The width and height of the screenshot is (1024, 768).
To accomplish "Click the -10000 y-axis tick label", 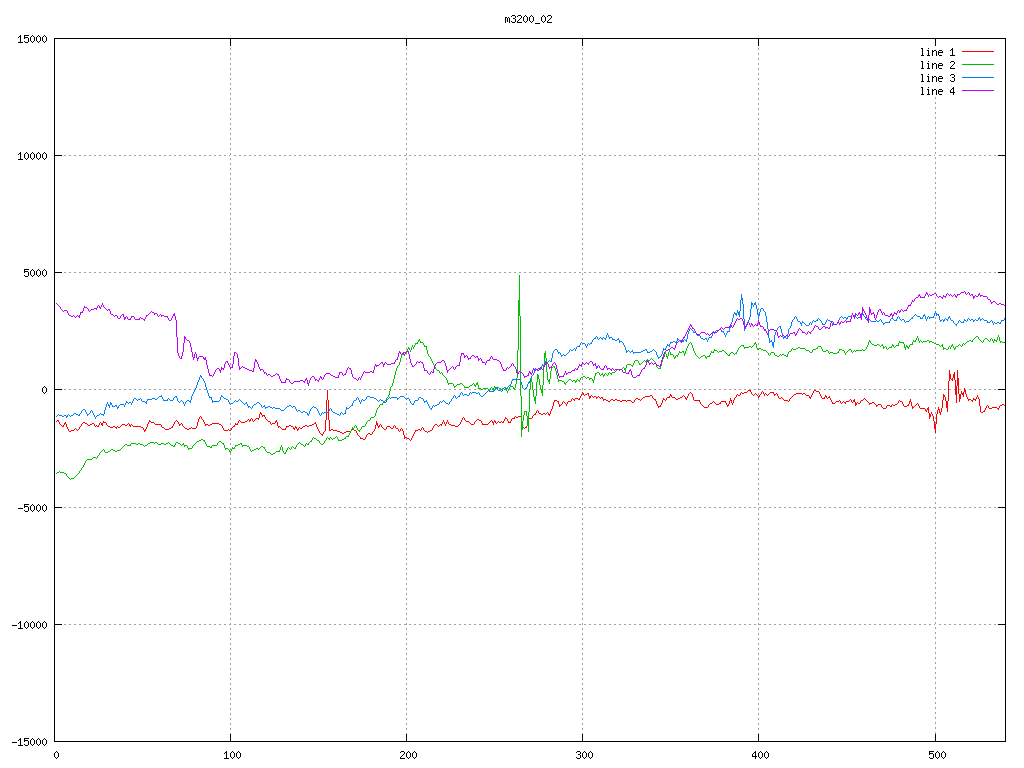I will (28, 624).
